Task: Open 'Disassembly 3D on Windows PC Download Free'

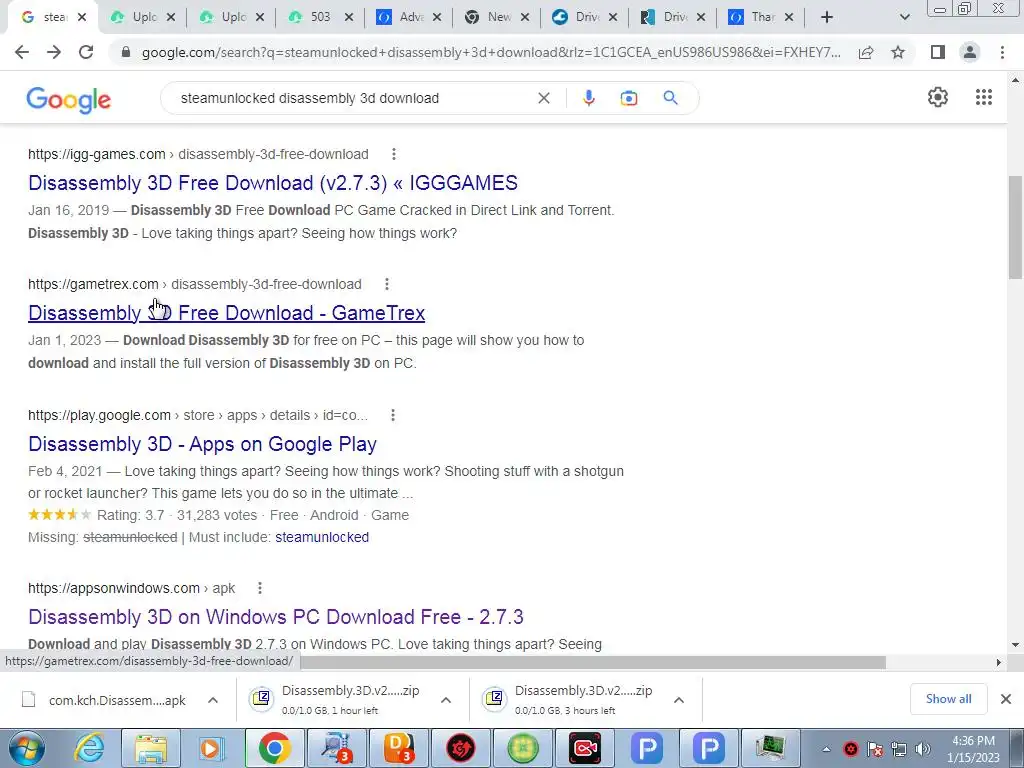Action: pos(276,617)
